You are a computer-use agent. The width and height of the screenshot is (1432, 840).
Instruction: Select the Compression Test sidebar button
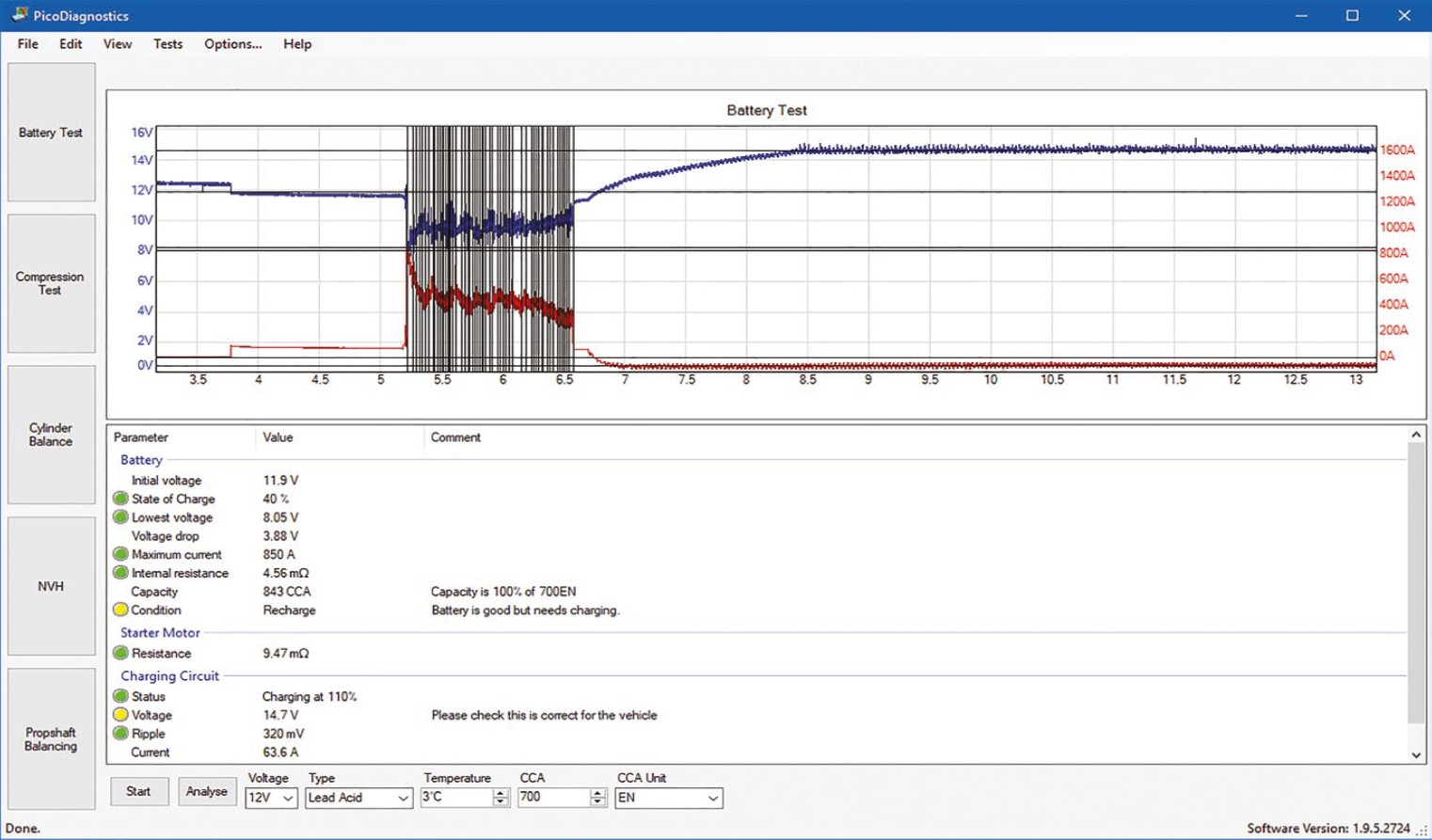click(51, 283)
